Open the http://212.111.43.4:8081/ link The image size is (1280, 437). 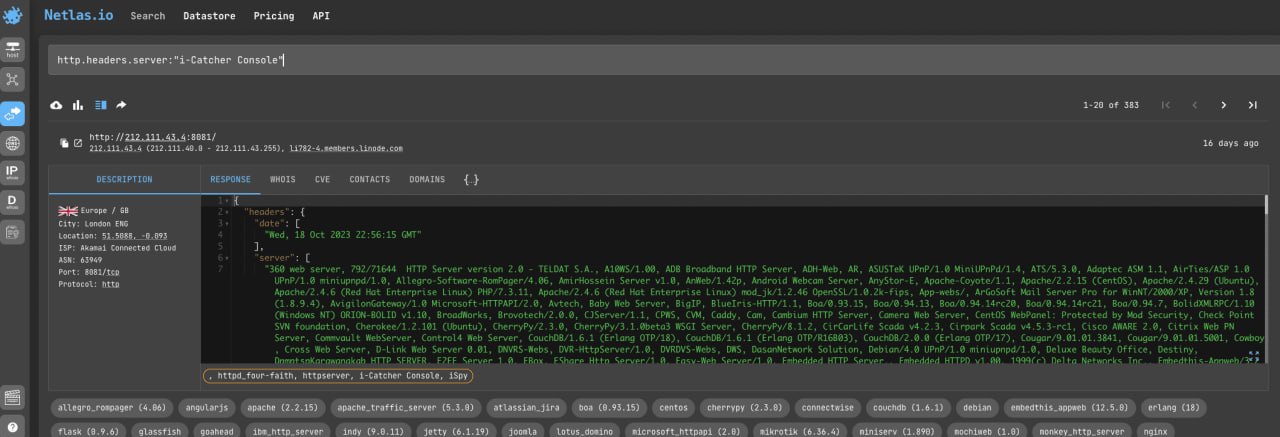point(153,137)
